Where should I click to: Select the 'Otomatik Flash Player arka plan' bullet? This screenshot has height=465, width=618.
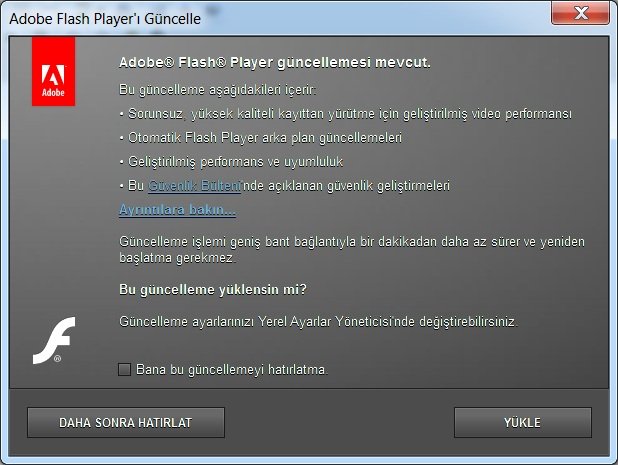(261, 138)
